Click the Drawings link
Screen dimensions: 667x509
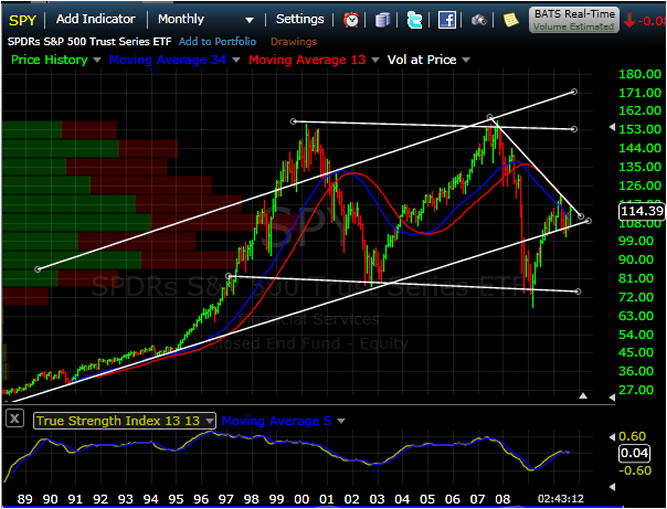tap(293, 42)
